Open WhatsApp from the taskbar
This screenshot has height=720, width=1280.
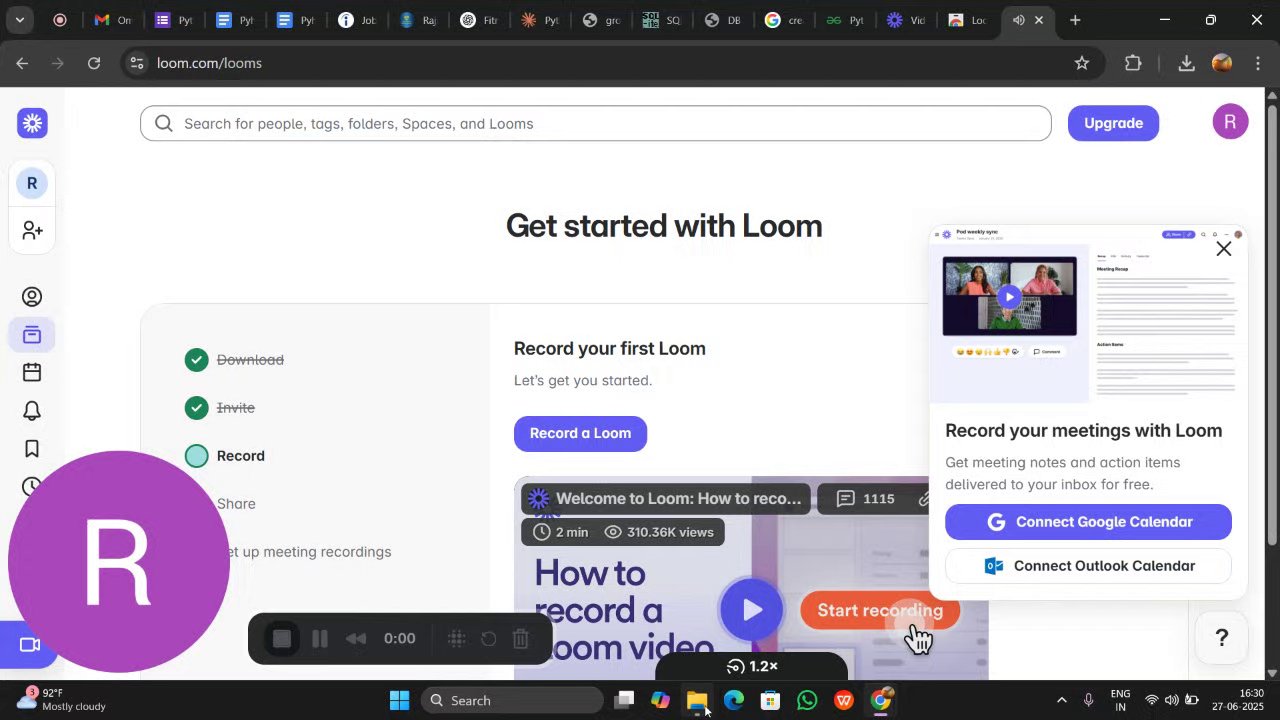[807, 700]
